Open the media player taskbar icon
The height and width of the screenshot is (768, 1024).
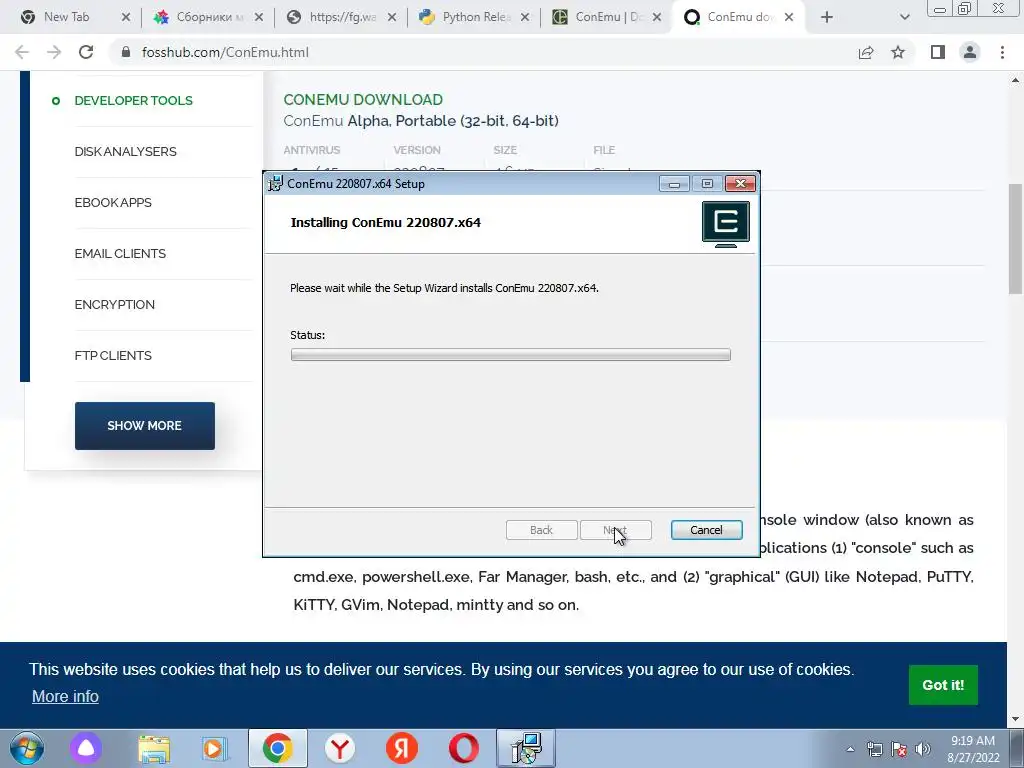[x=214, y=748]
